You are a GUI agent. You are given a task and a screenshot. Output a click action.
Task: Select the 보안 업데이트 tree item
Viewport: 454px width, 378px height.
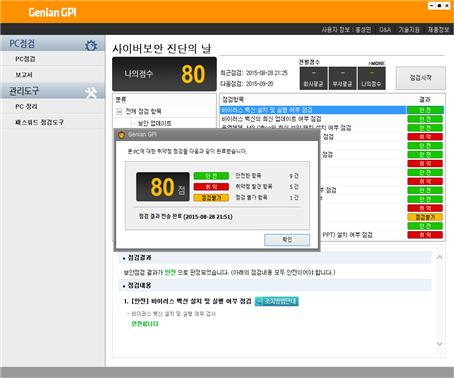coord(154,123)
